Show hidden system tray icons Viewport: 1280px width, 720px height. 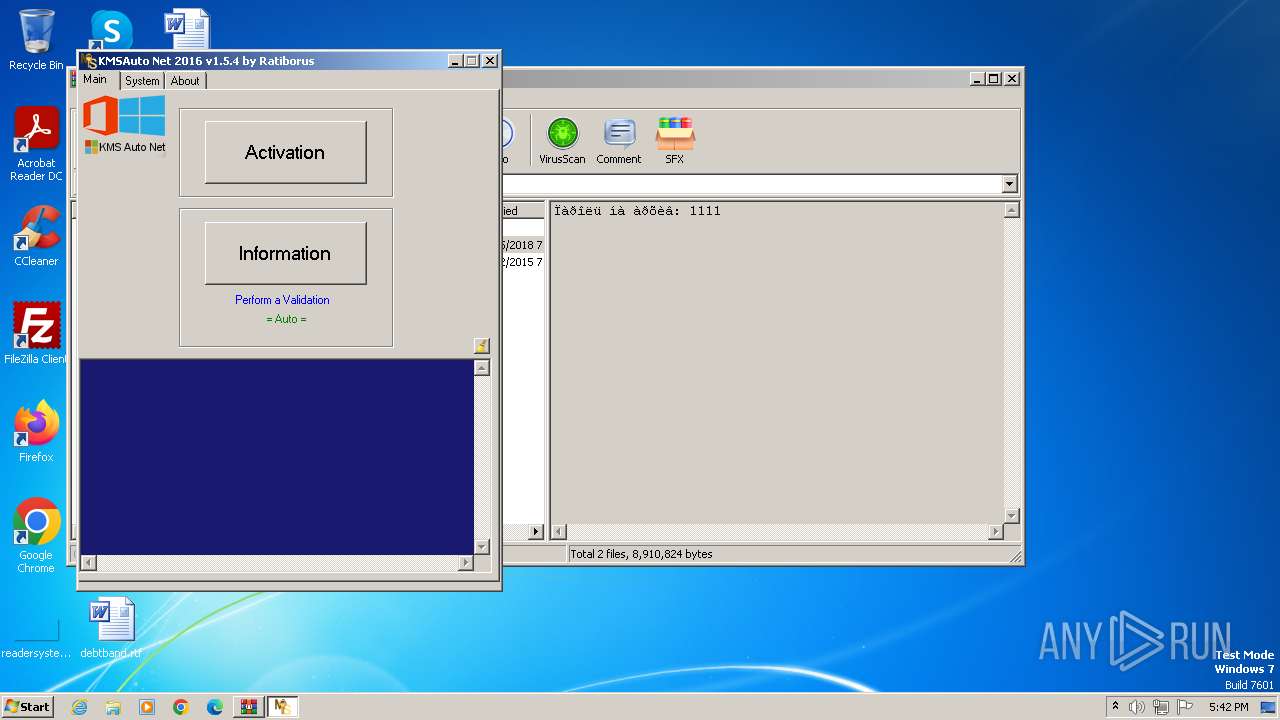(1116, 707)
